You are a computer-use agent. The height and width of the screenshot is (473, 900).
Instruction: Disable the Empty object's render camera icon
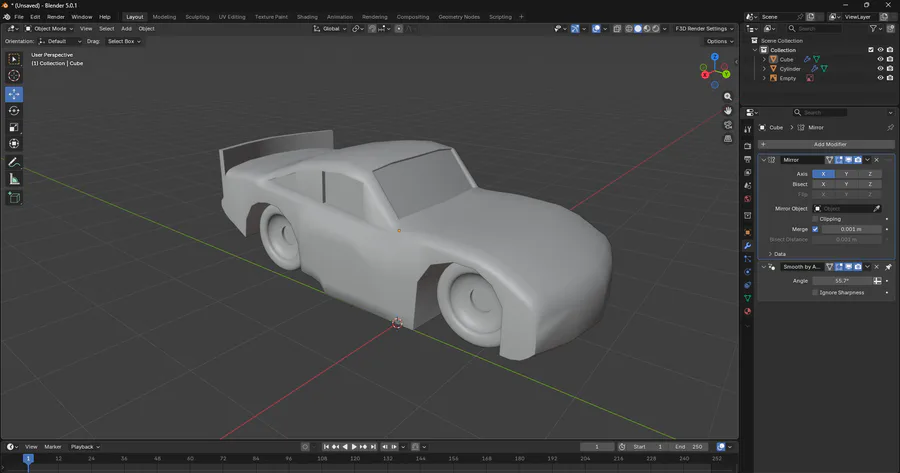point(890,78)
